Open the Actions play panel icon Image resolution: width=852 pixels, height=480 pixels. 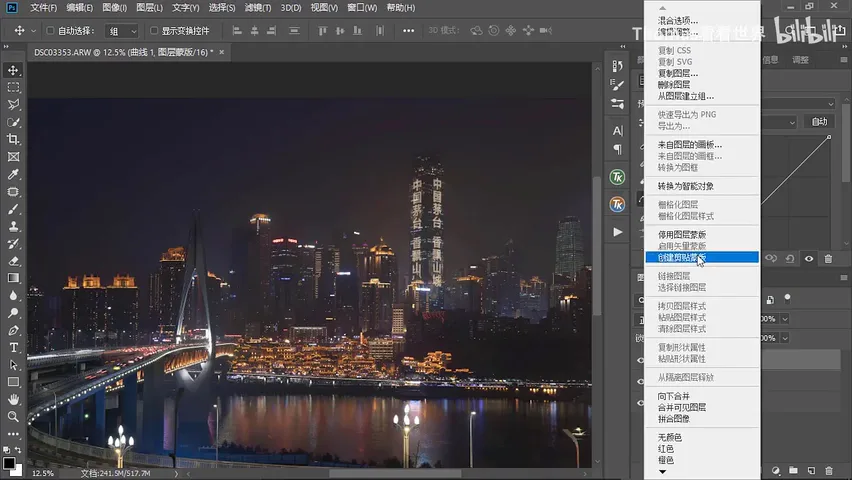pos(618,232)
